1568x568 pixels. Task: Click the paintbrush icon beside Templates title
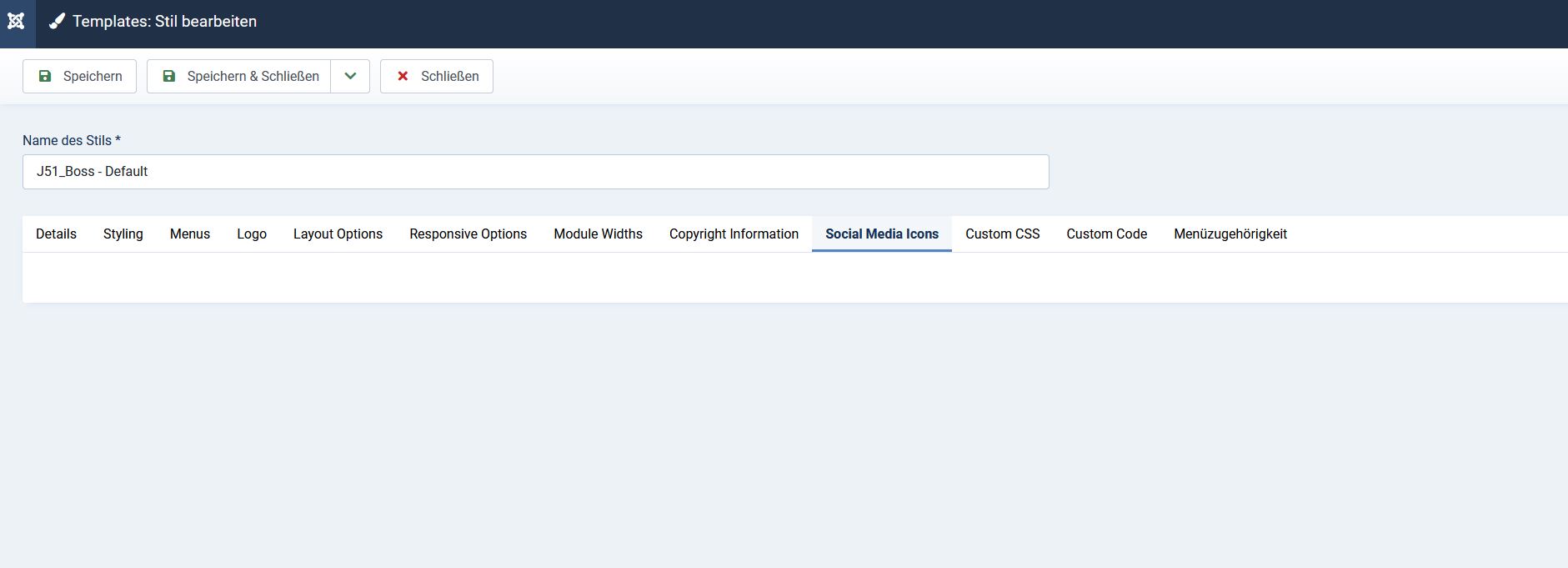(57, 22)
